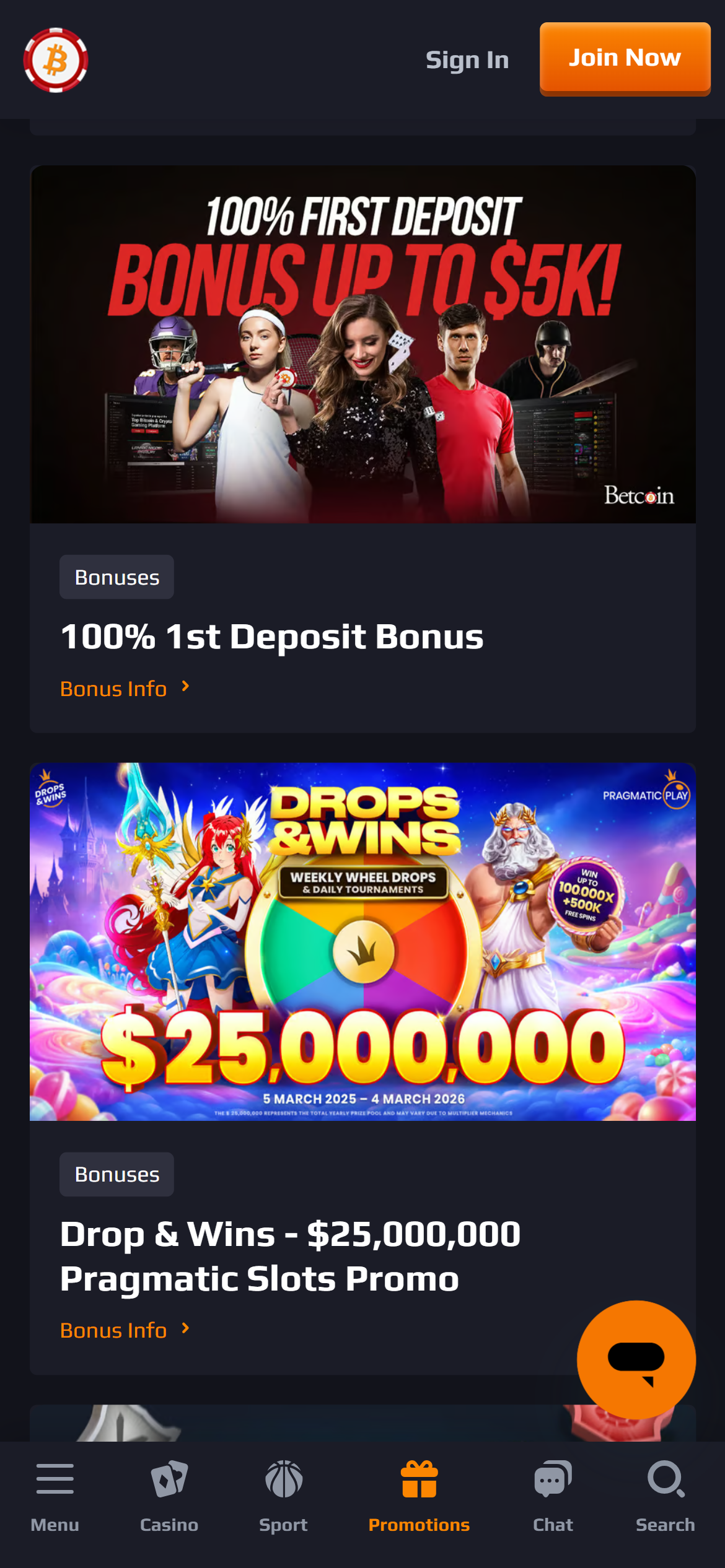Open the hamburger Menu icon
This screenshot has height=1568, width=725.
(x=55, y=1479)
